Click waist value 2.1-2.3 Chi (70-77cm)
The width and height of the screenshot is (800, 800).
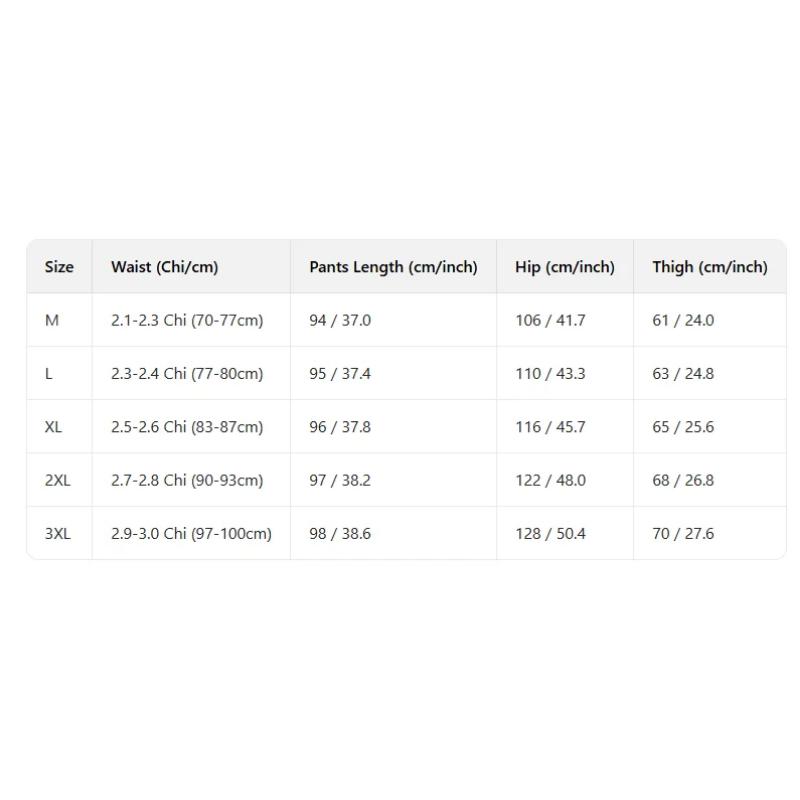187,320
